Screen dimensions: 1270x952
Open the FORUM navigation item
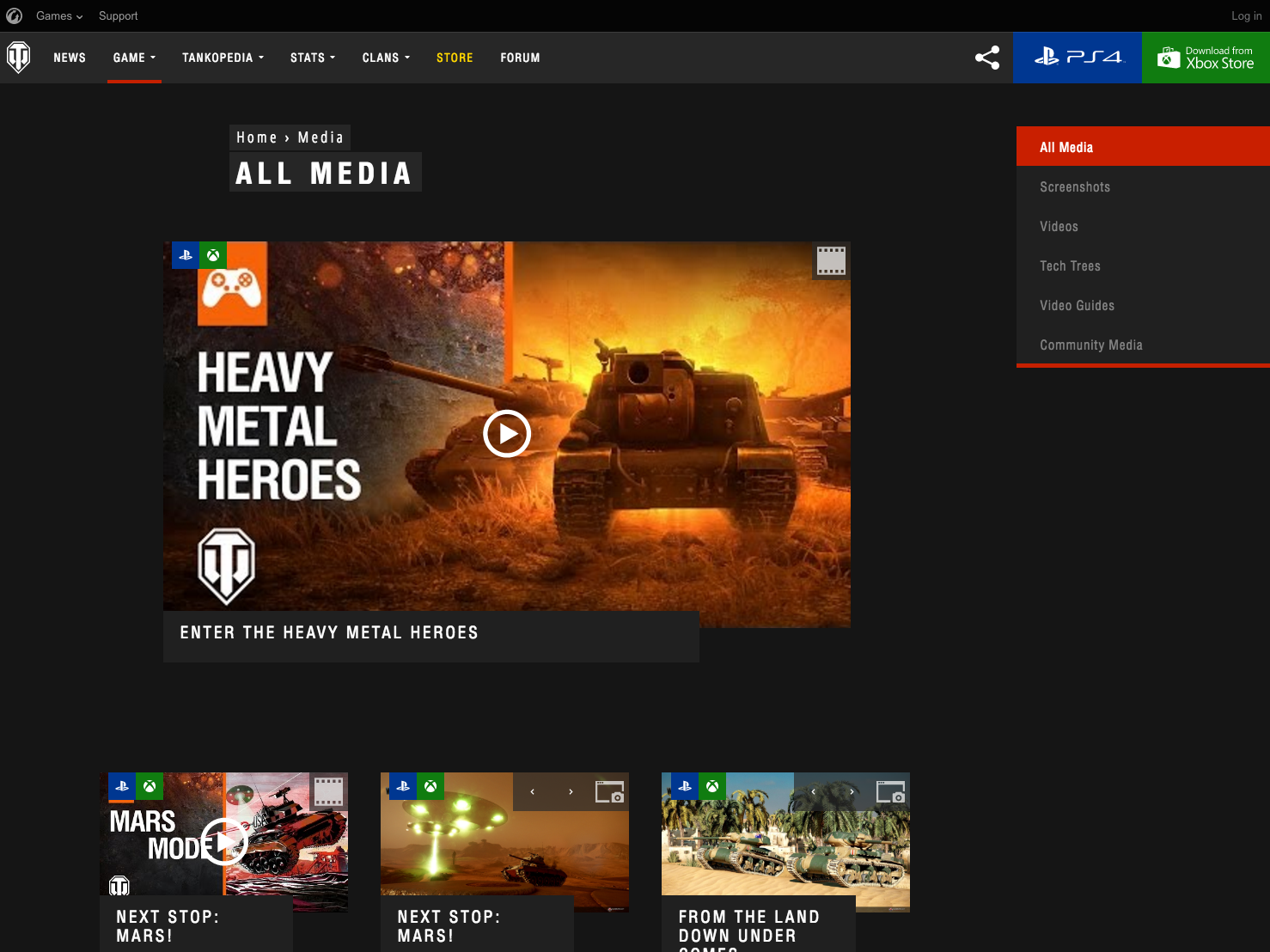click(x=520, y=58)
